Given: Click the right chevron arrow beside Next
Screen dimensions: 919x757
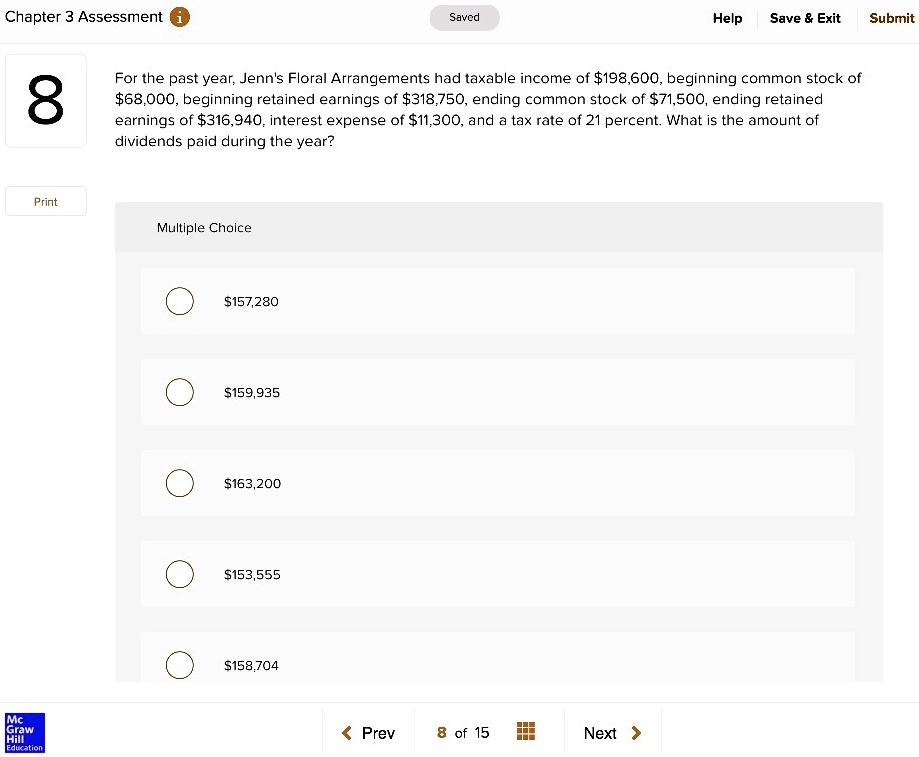Looking at the screenshot, I should coord(637,733).
